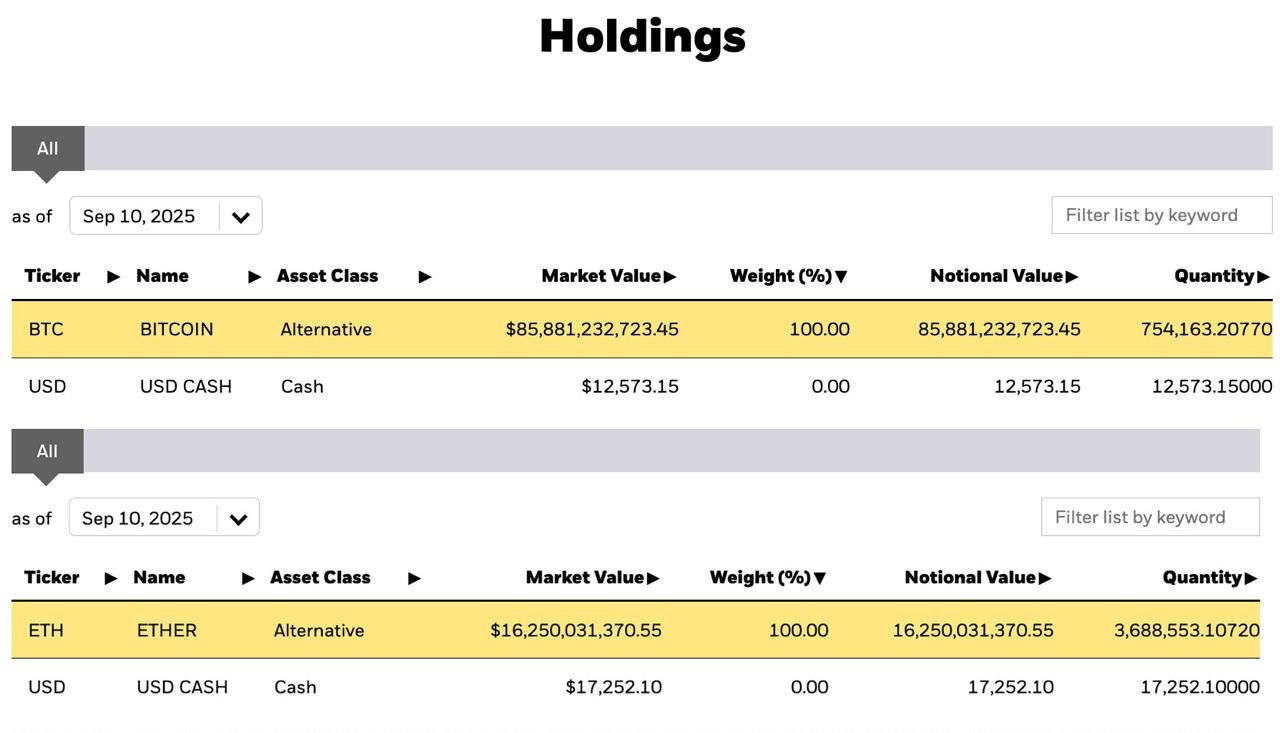Select the All tab above Bitcoin holdings
Image resolution: width=1280 pixels, height=733 pixels.
tap(48, 148)
